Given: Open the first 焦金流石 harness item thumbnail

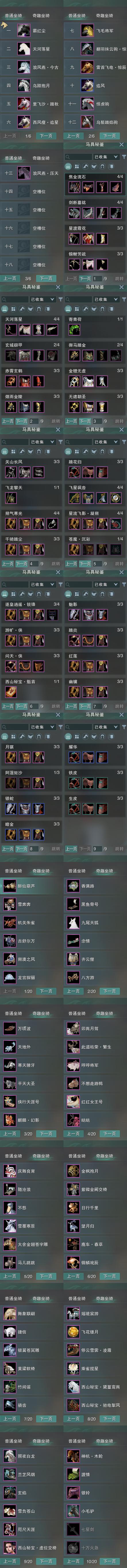Looking at the screenshot, I should pos(74,187).
